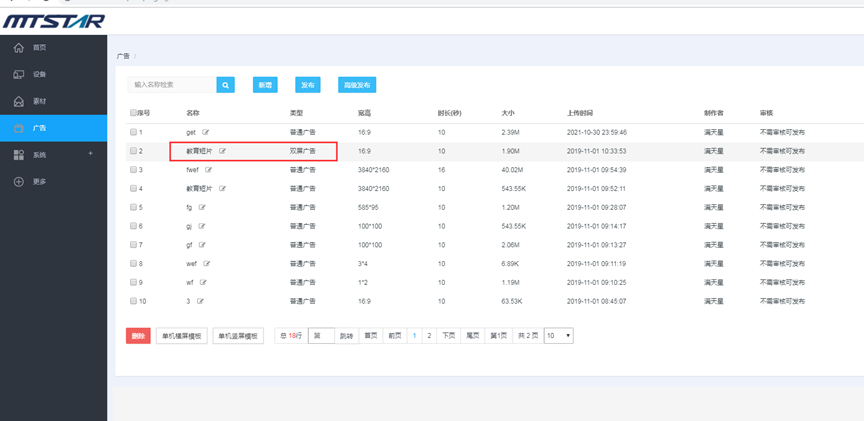Click the name search input field
This screenshot has width=864, height=421.
click(171, 86)
